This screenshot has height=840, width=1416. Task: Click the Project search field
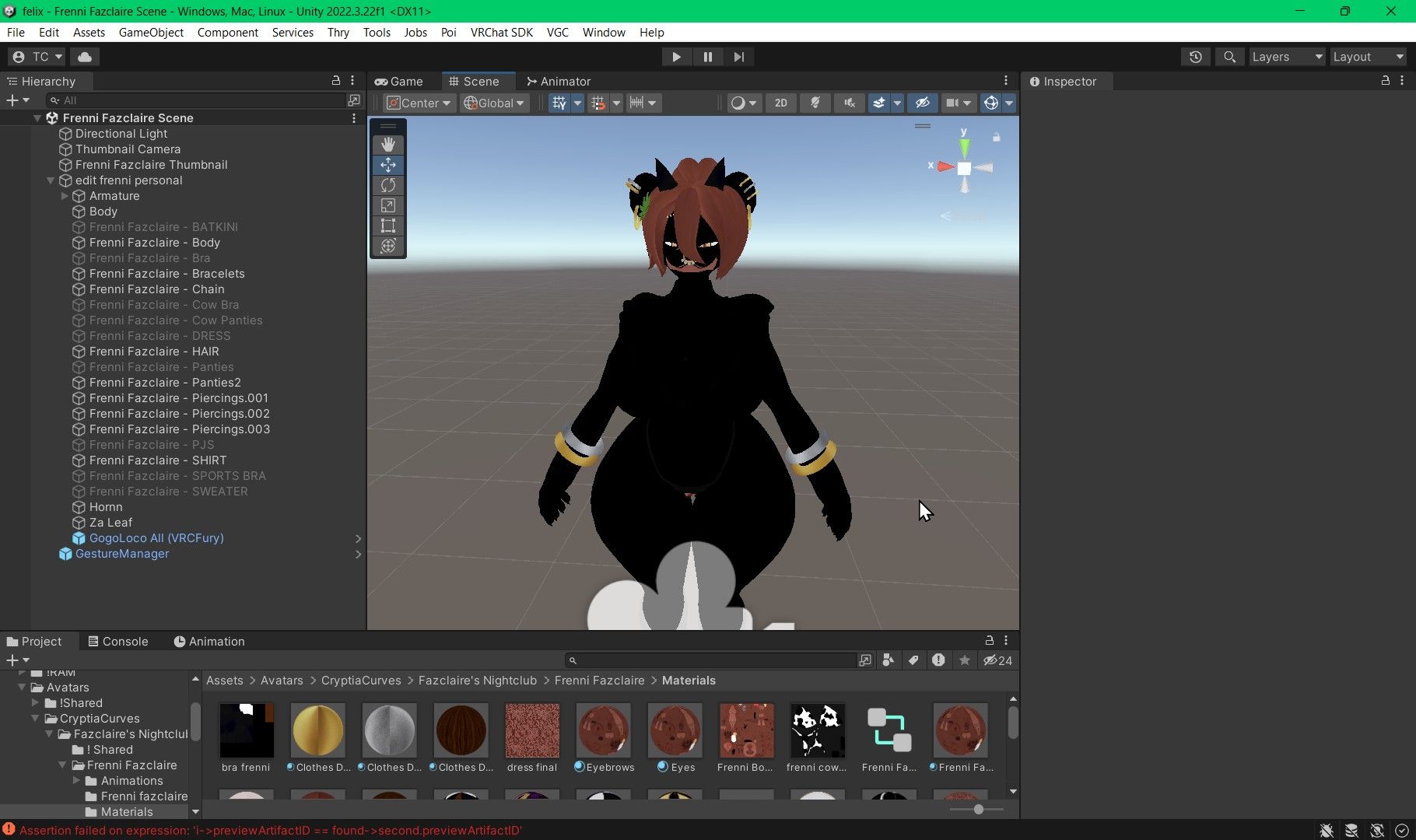click(710, 660)
